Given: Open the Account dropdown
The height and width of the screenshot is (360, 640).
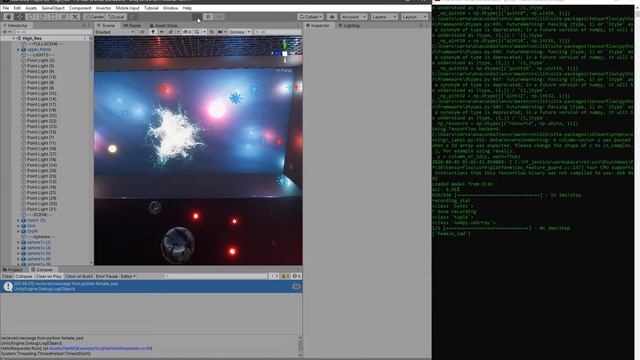Looking at the screenshot, I should pos(353,17).
